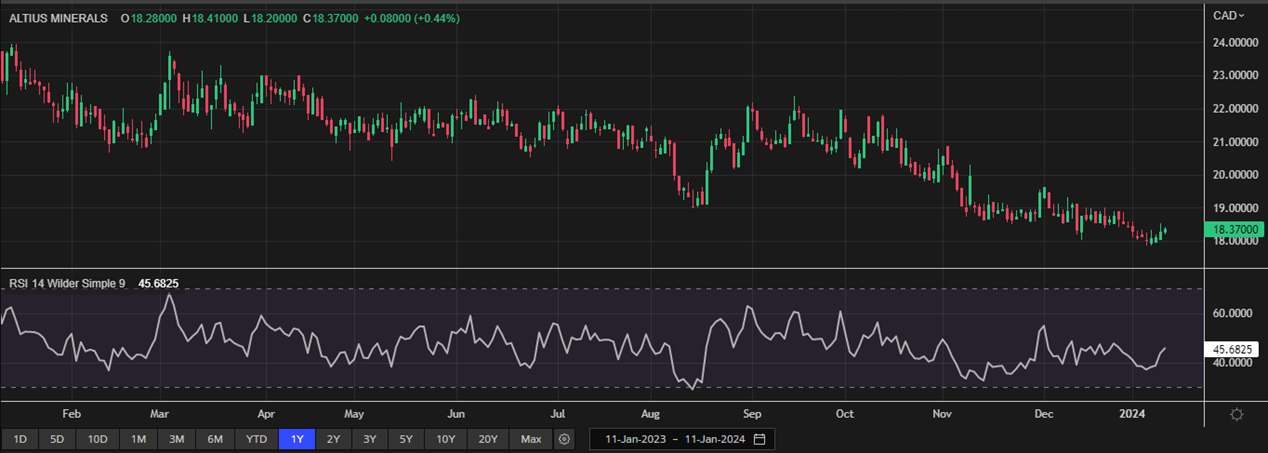Open the time range settings gear icon
The width and height of the screenshot is (1268, 453).
tap(564, 439)
